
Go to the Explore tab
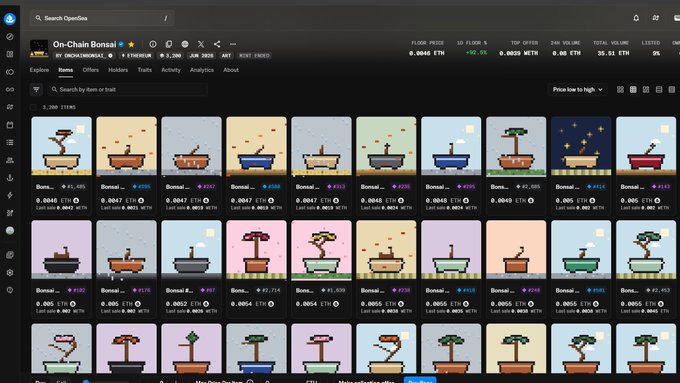pyautogui.click(x=39, y=70)
